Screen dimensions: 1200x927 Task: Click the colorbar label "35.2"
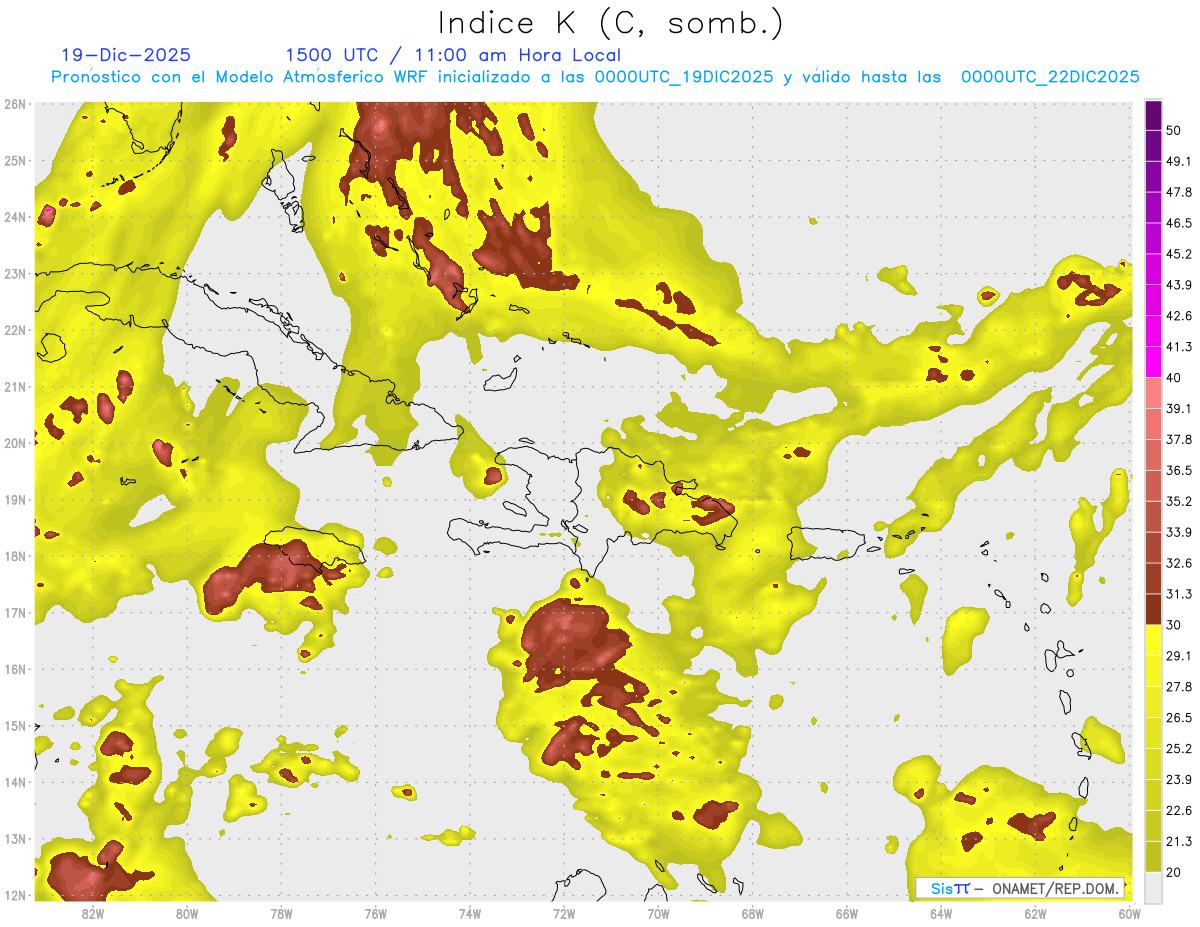(x=1179, y=501)
